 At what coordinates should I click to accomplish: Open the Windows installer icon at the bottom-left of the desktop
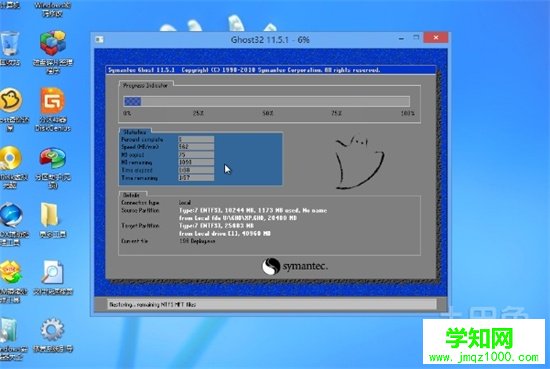[x=8, y=330]
